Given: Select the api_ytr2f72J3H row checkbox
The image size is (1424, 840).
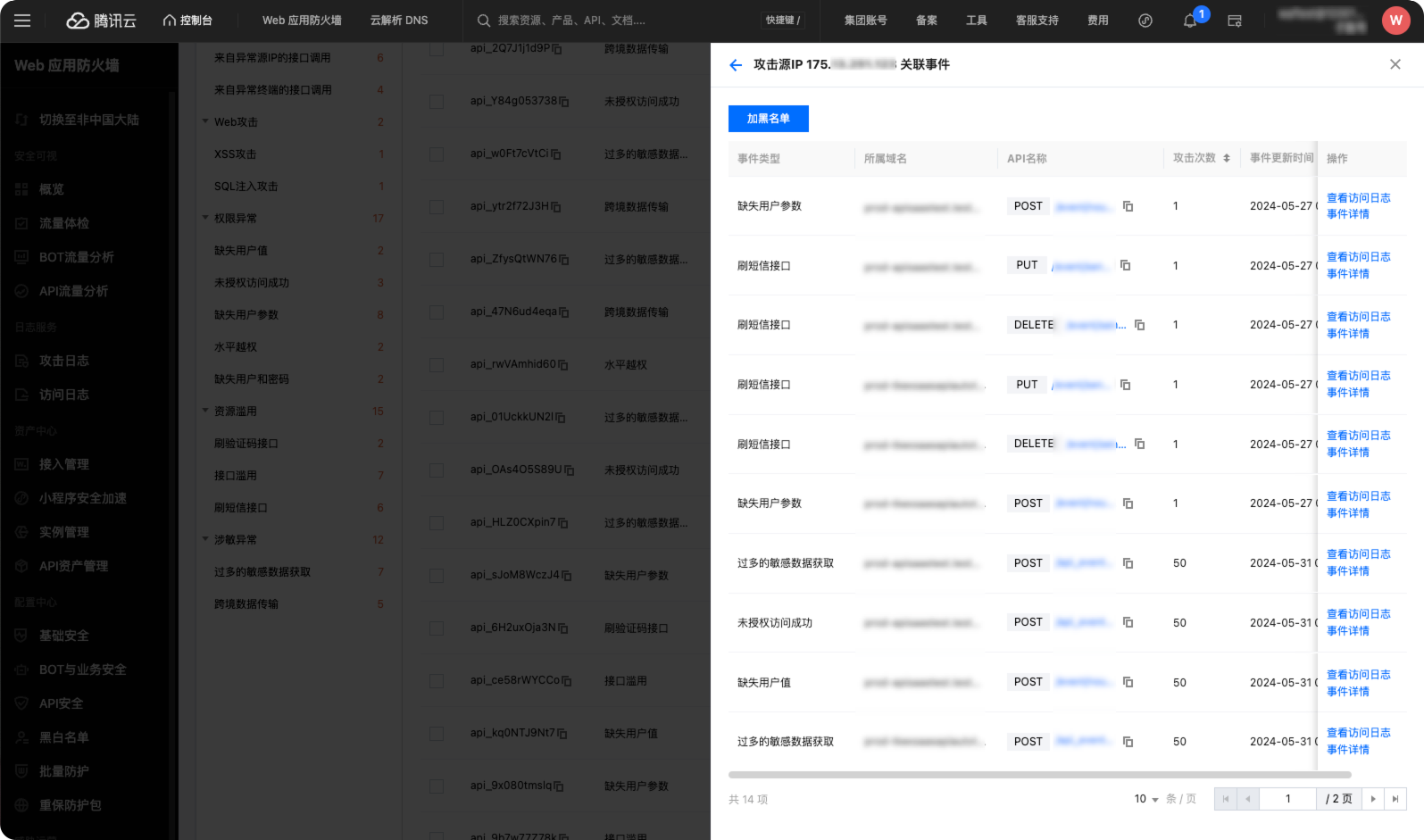Looking at the screenshot, I should (437, 207).
